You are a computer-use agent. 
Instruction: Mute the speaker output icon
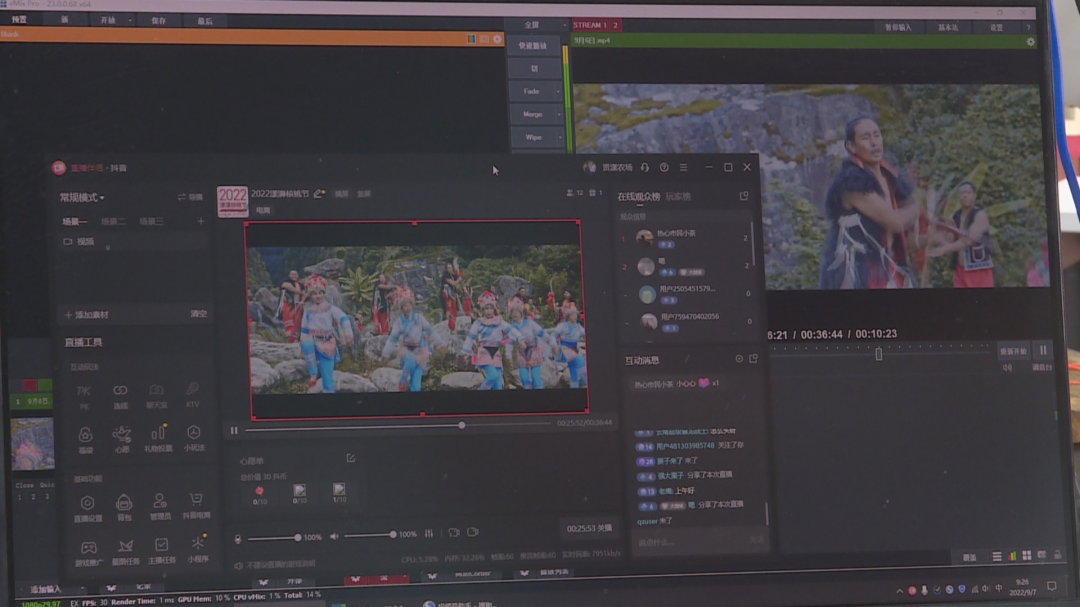click(x=334, y=535)
